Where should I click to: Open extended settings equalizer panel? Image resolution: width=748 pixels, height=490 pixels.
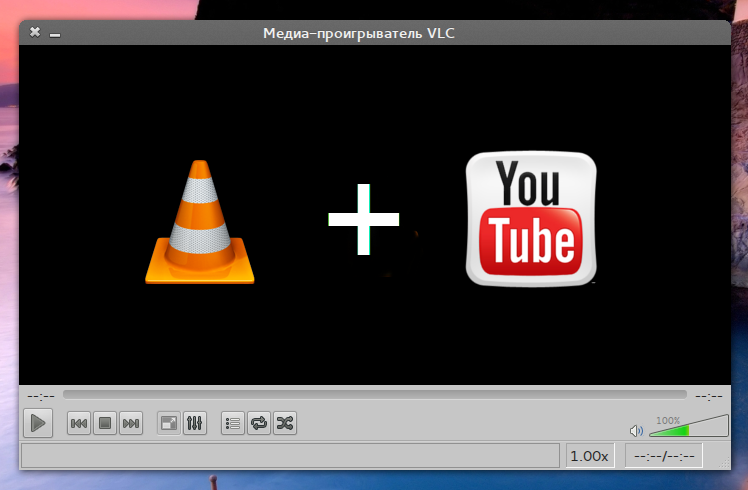[195, 424]
